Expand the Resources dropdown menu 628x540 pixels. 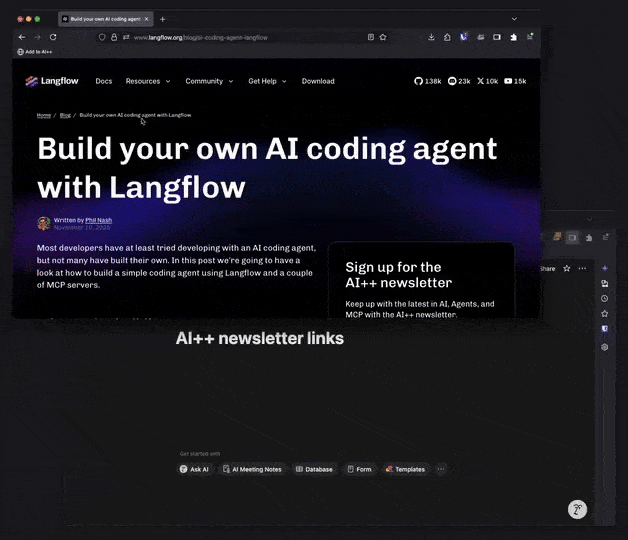click(x=147, y=81)
